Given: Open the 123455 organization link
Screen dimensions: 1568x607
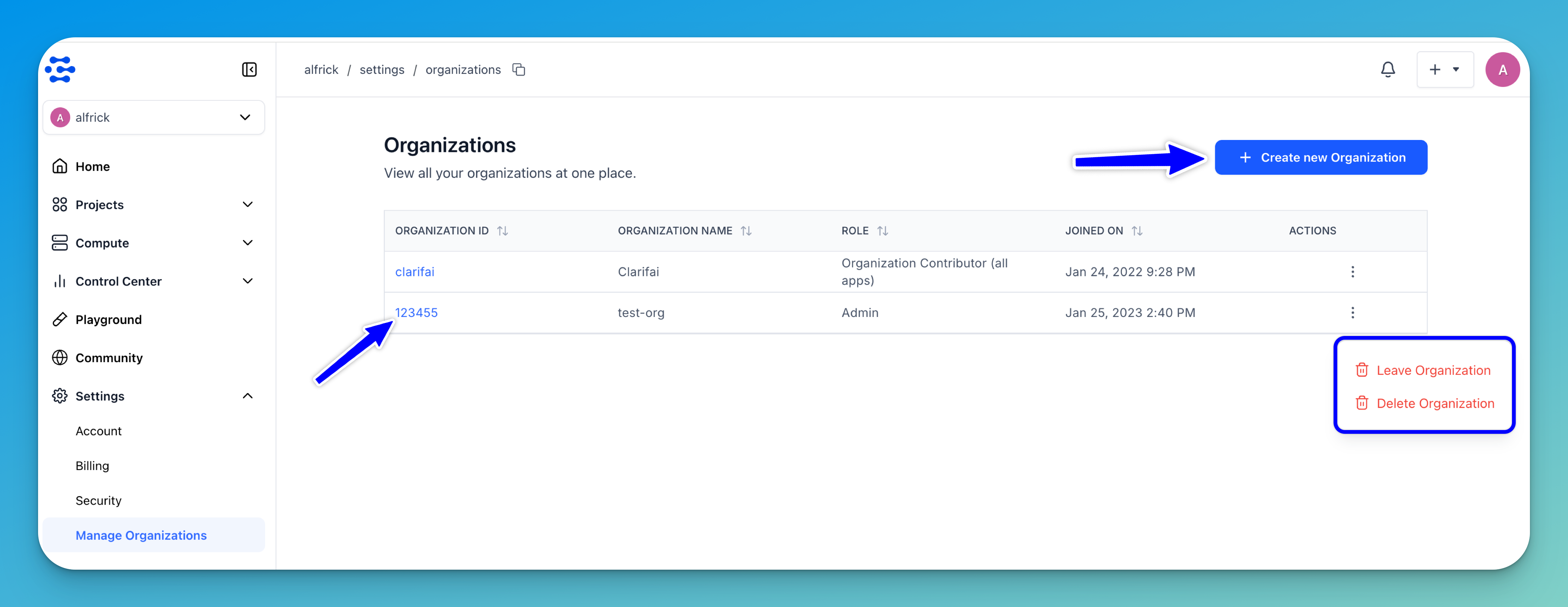Looking at the screenshot, I should (x=416, y=312).
